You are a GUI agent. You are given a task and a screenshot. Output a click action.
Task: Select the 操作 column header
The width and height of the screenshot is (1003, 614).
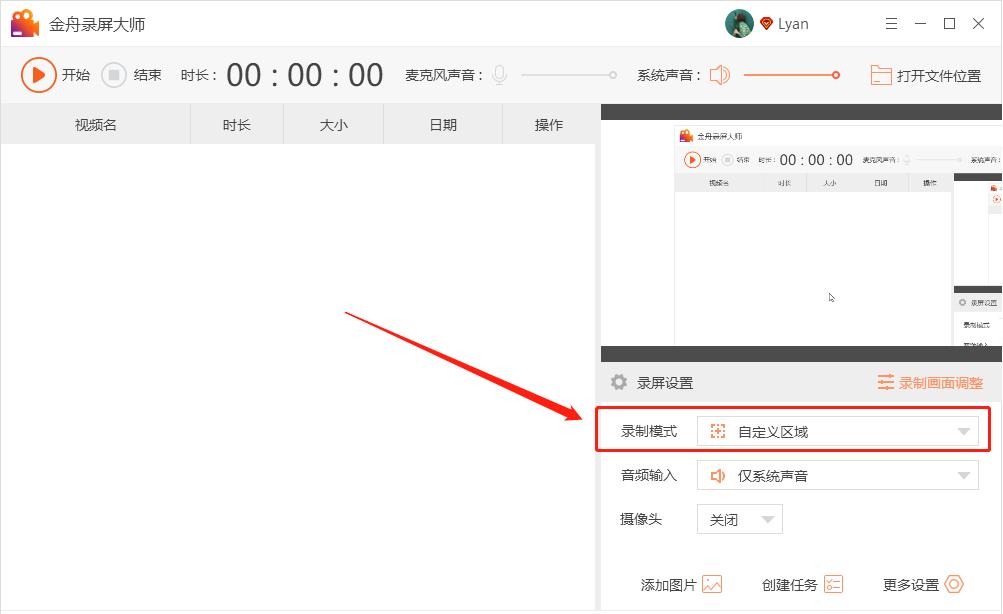click(548, 123)
